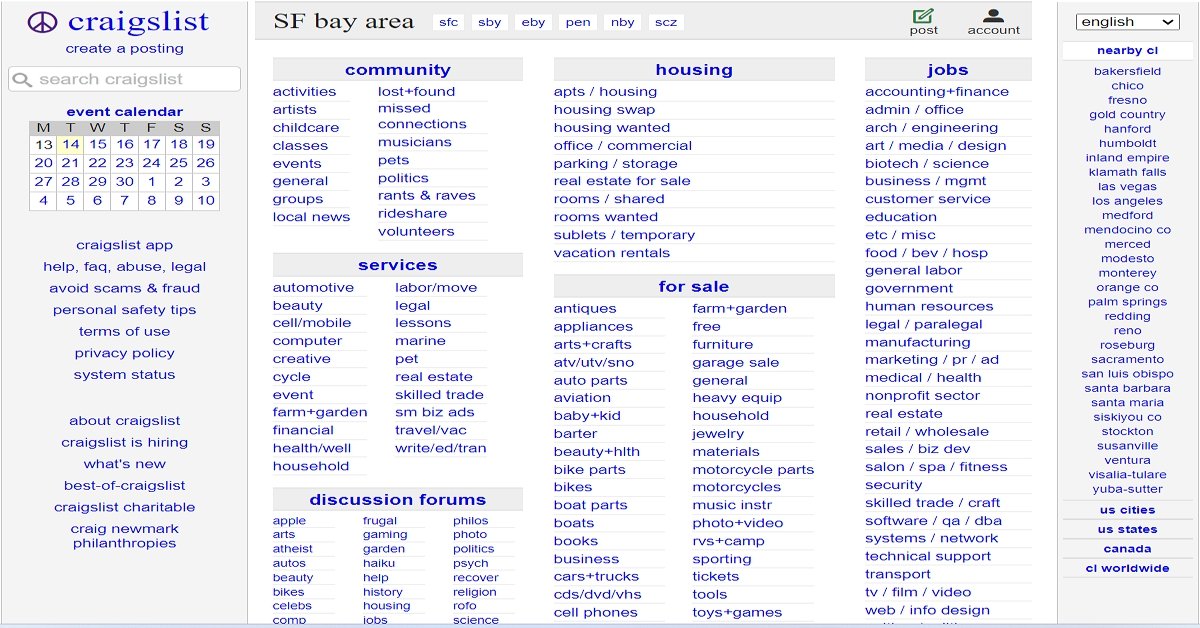The height and width of the screenshot is (628, 1200).
Task: Focus the search craigslist field
Action: click(125, 79)
